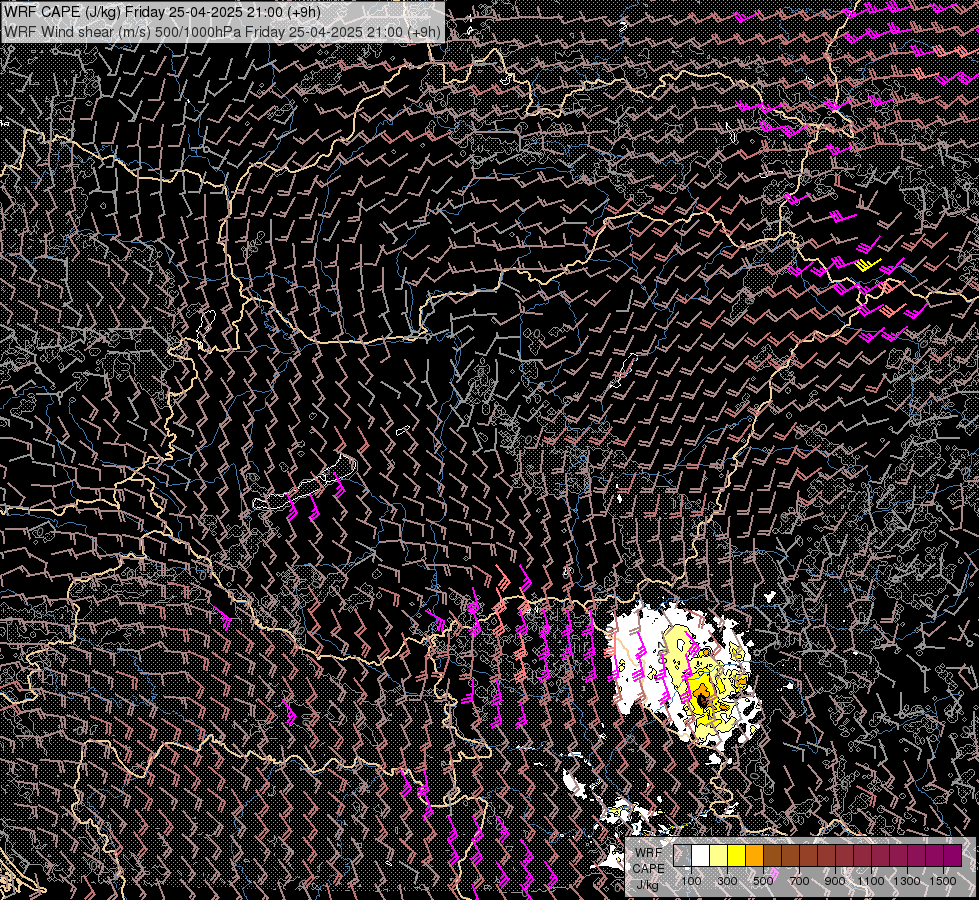Image resolution: width=979 pixels, height=900 pixels.
Task: Click the J/kg unit label in legend
Action: pyautogui.click(x=647, y=886)
